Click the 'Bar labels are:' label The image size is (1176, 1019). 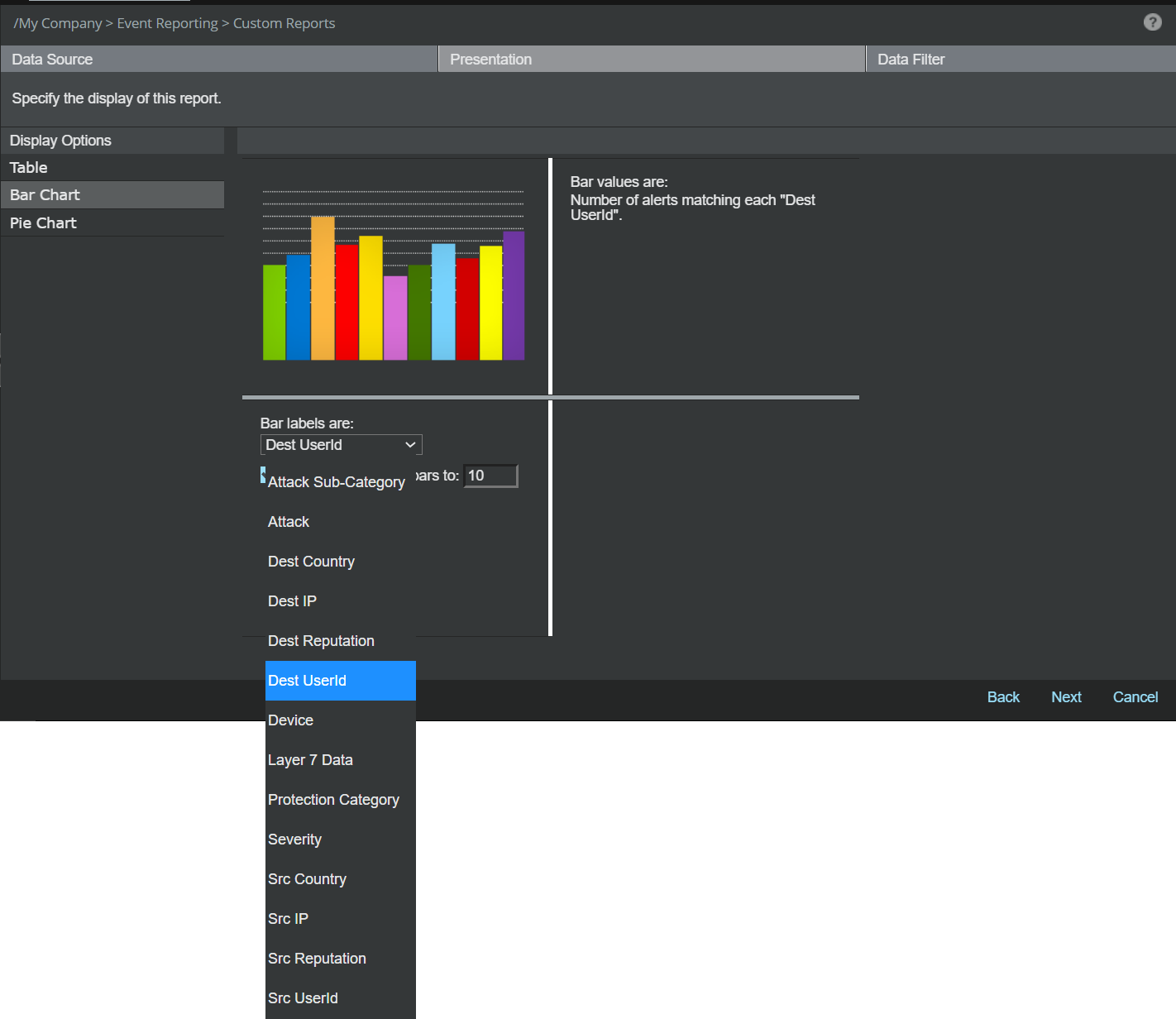tap(307, 423)
